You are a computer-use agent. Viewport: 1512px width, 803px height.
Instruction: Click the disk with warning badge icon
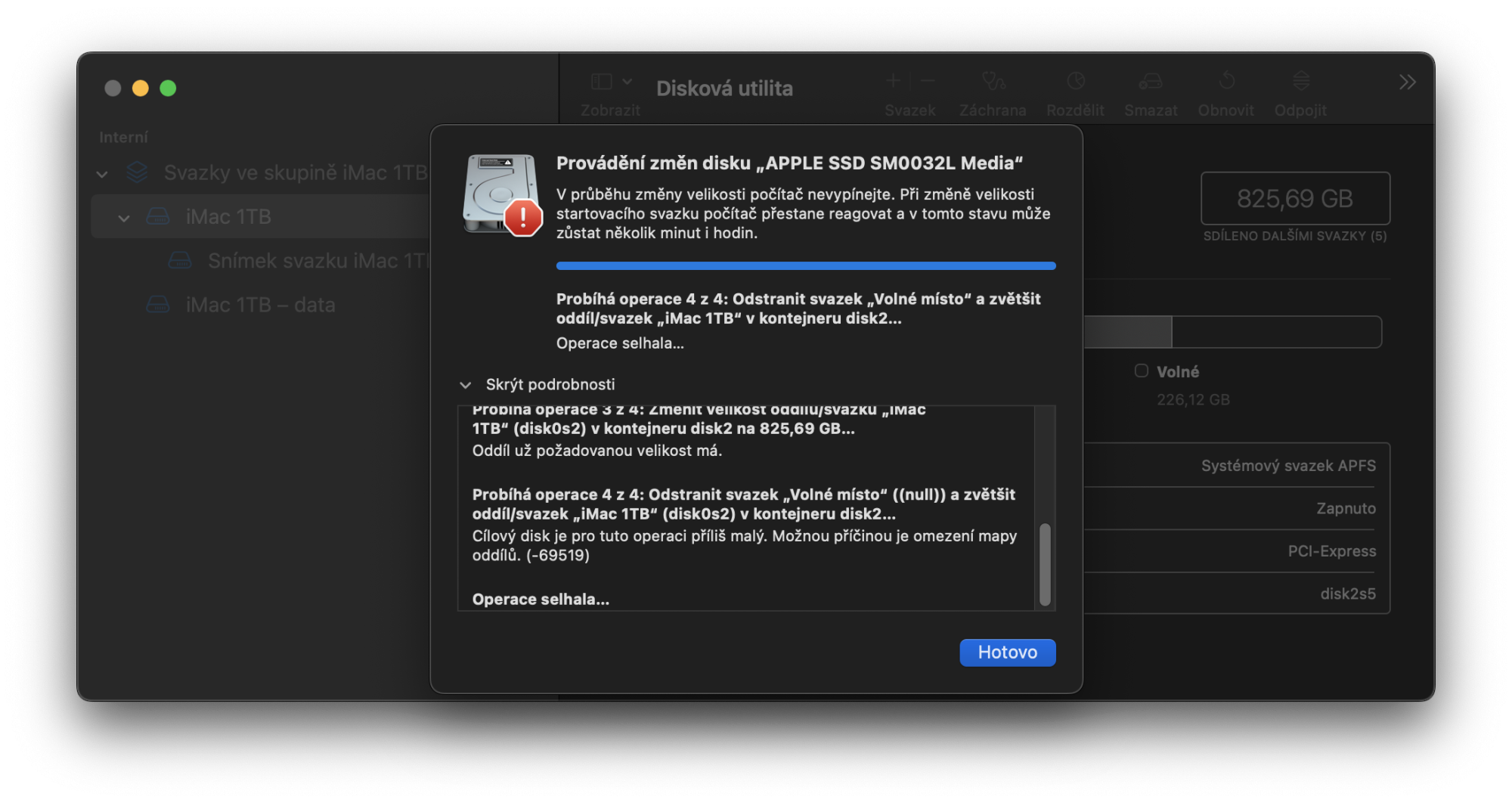point(502,195)
